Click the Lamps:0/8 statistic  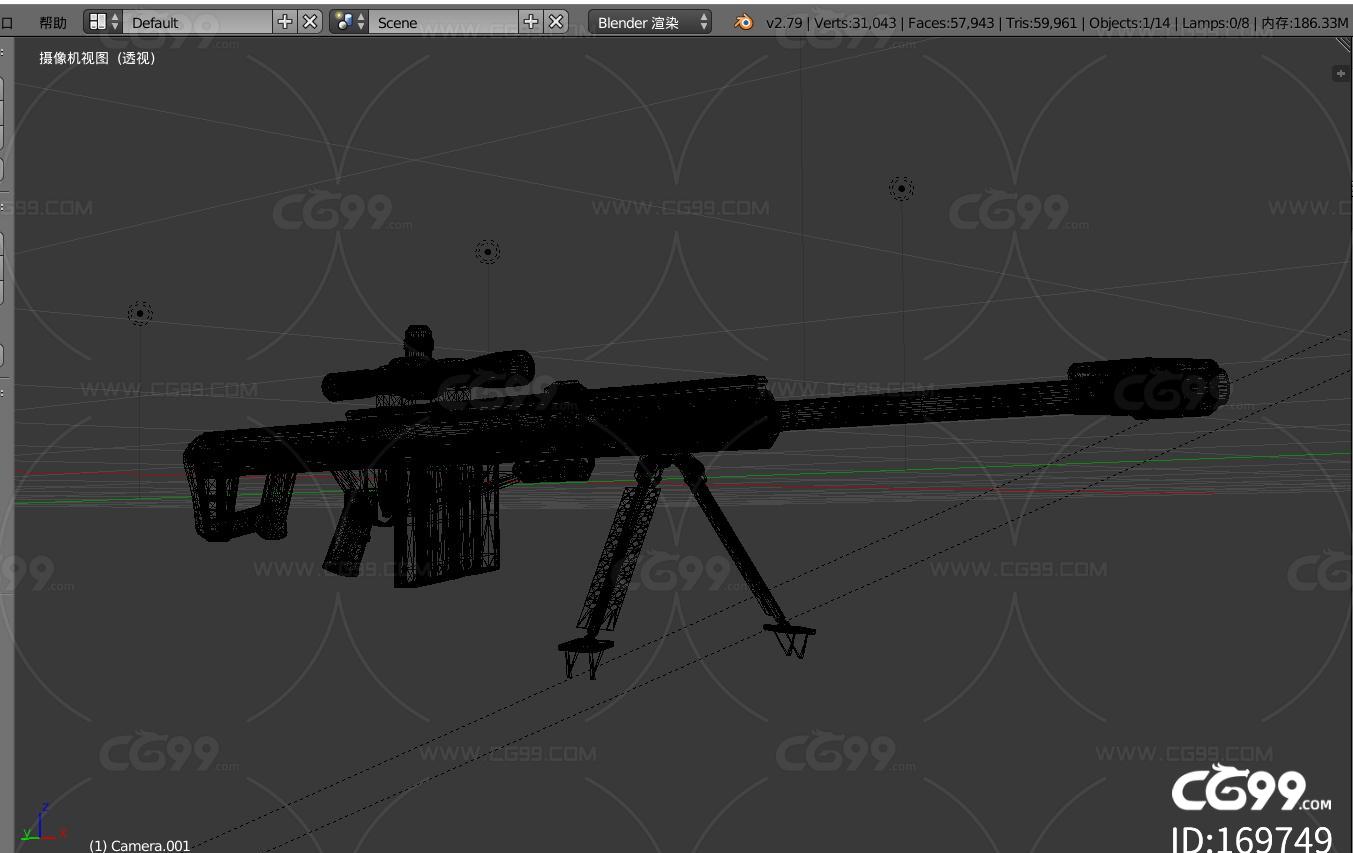[1215, 22]
